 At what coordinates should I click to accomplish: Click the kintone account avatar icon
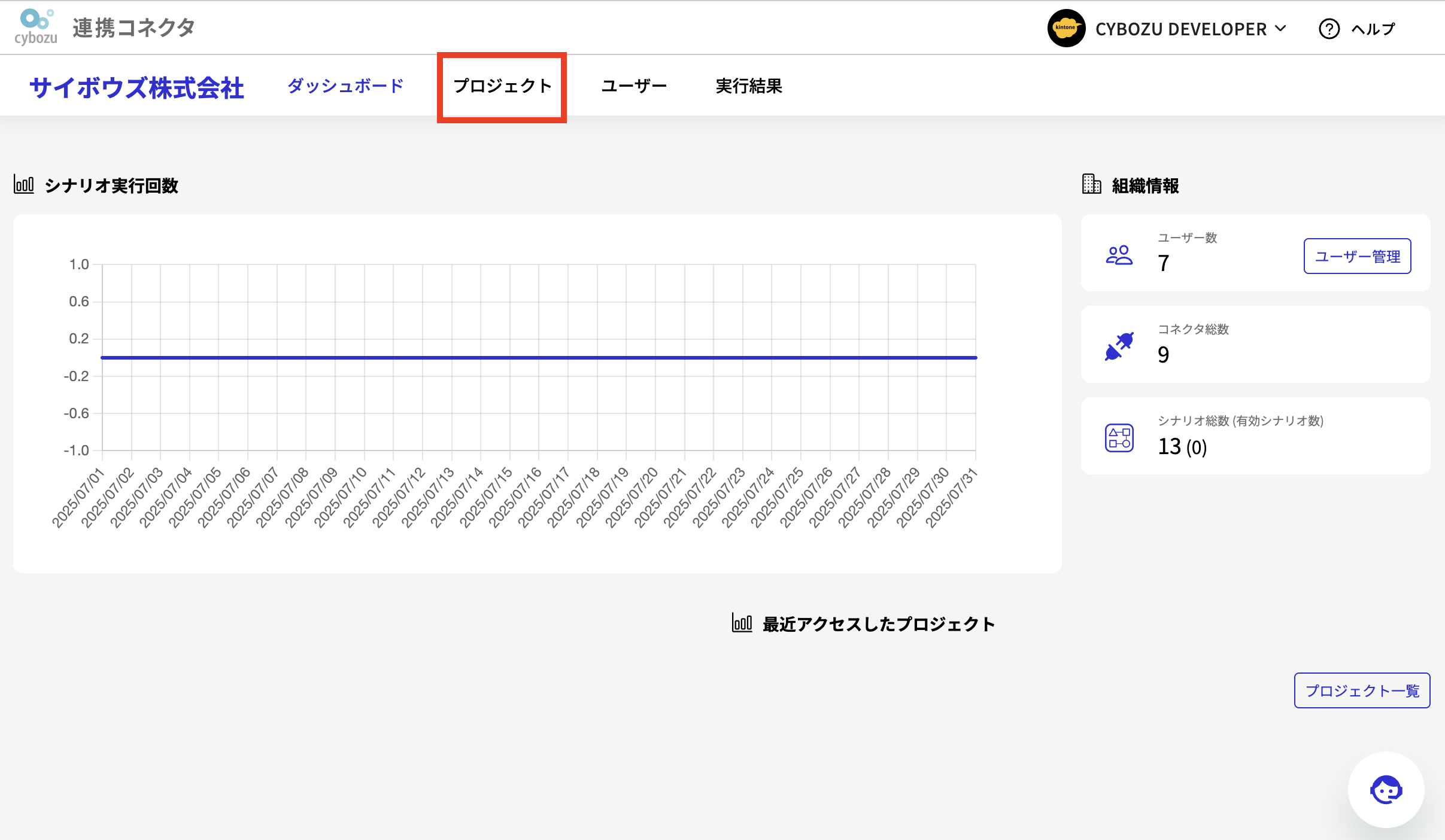1067,28
